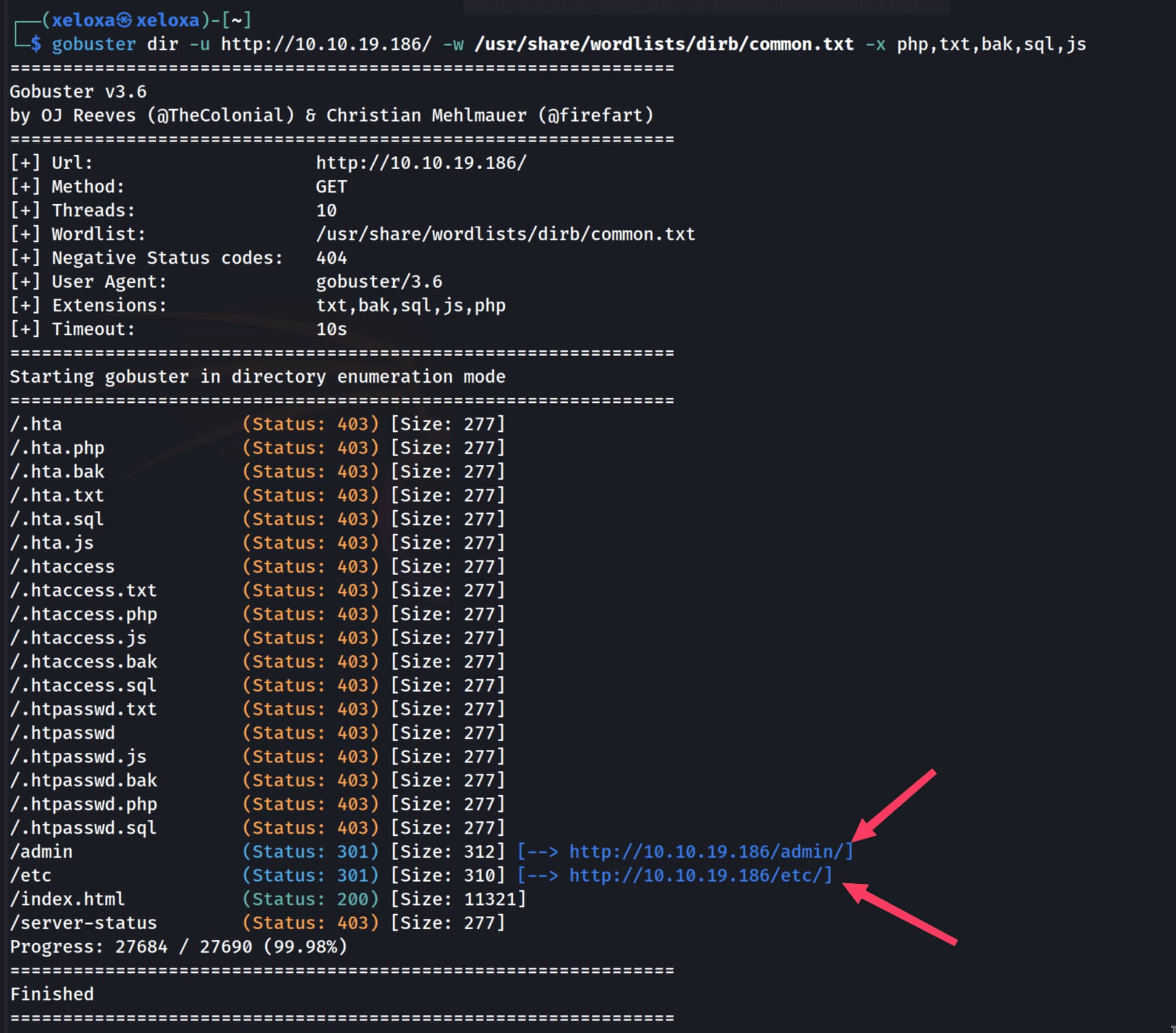Click the wordlist path in the command line
1176x1033 pixels.
[663, 44]
